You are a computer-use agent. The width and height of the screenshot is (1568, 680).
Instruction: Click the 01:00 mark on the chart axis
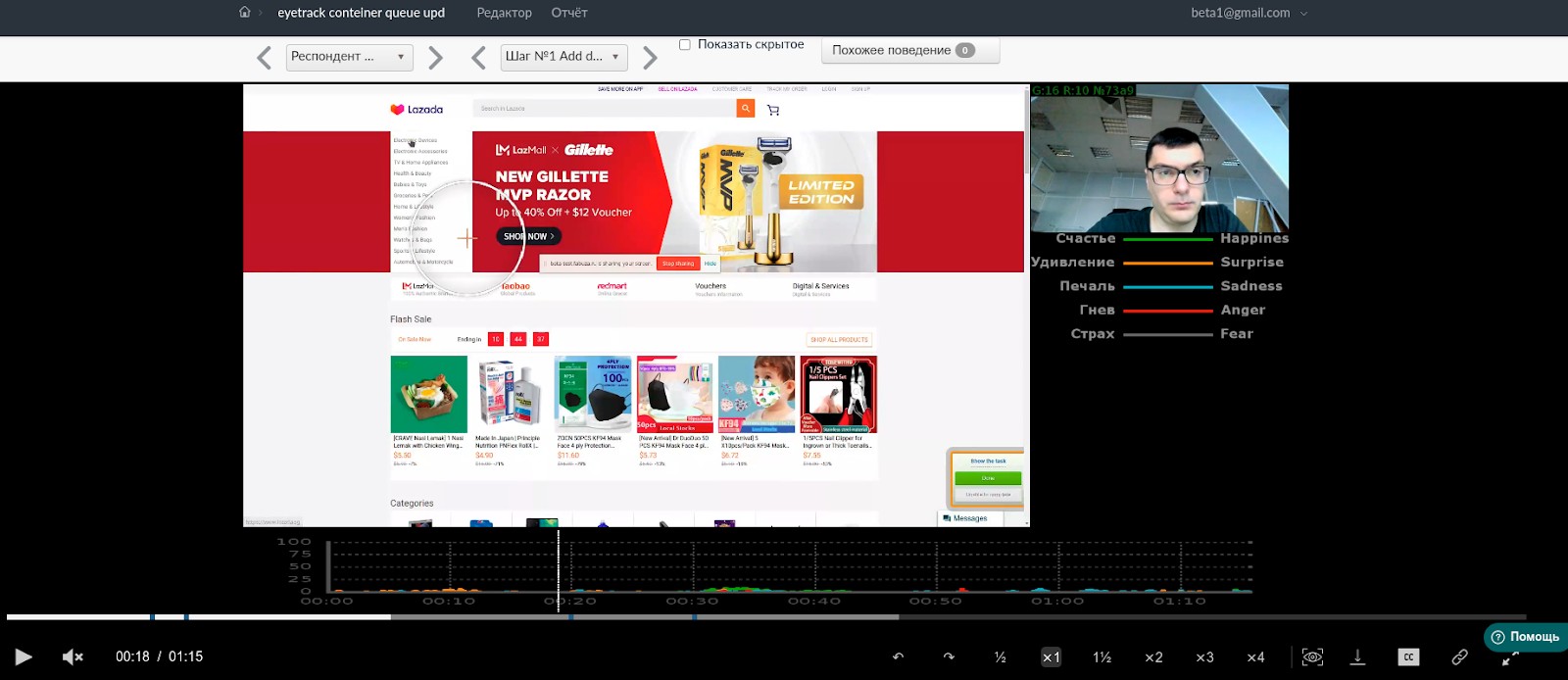[1056, 601]
